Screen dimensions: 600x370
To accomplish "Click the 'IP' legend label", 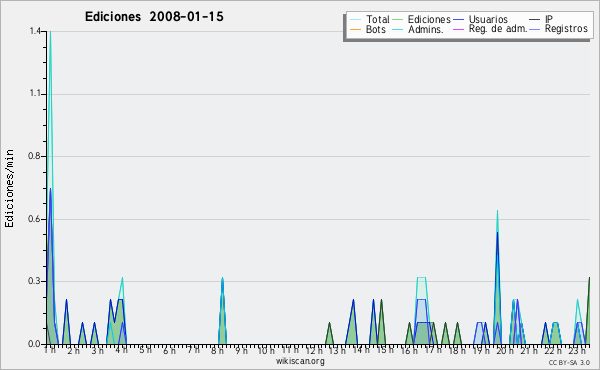I will tap(549, 19).
